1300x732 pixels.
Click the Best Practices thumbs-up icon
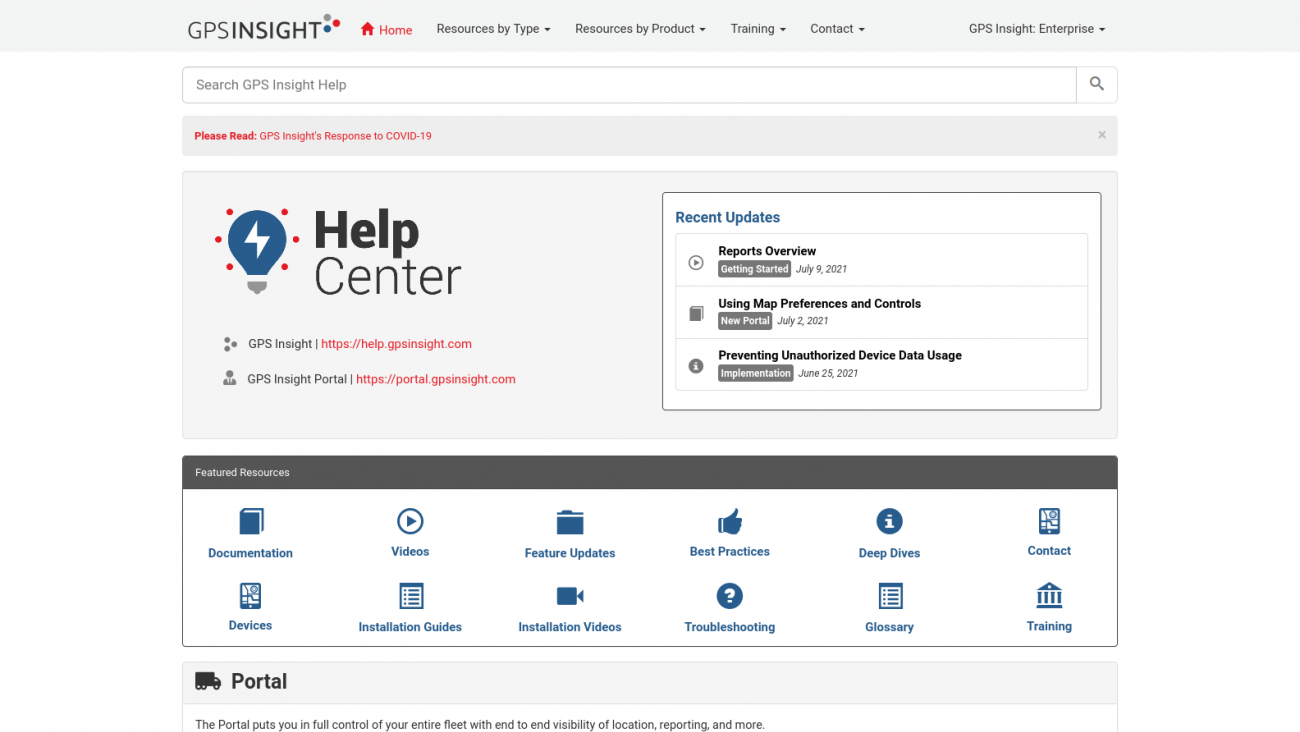pyautogui.click(x=730, y=521)
